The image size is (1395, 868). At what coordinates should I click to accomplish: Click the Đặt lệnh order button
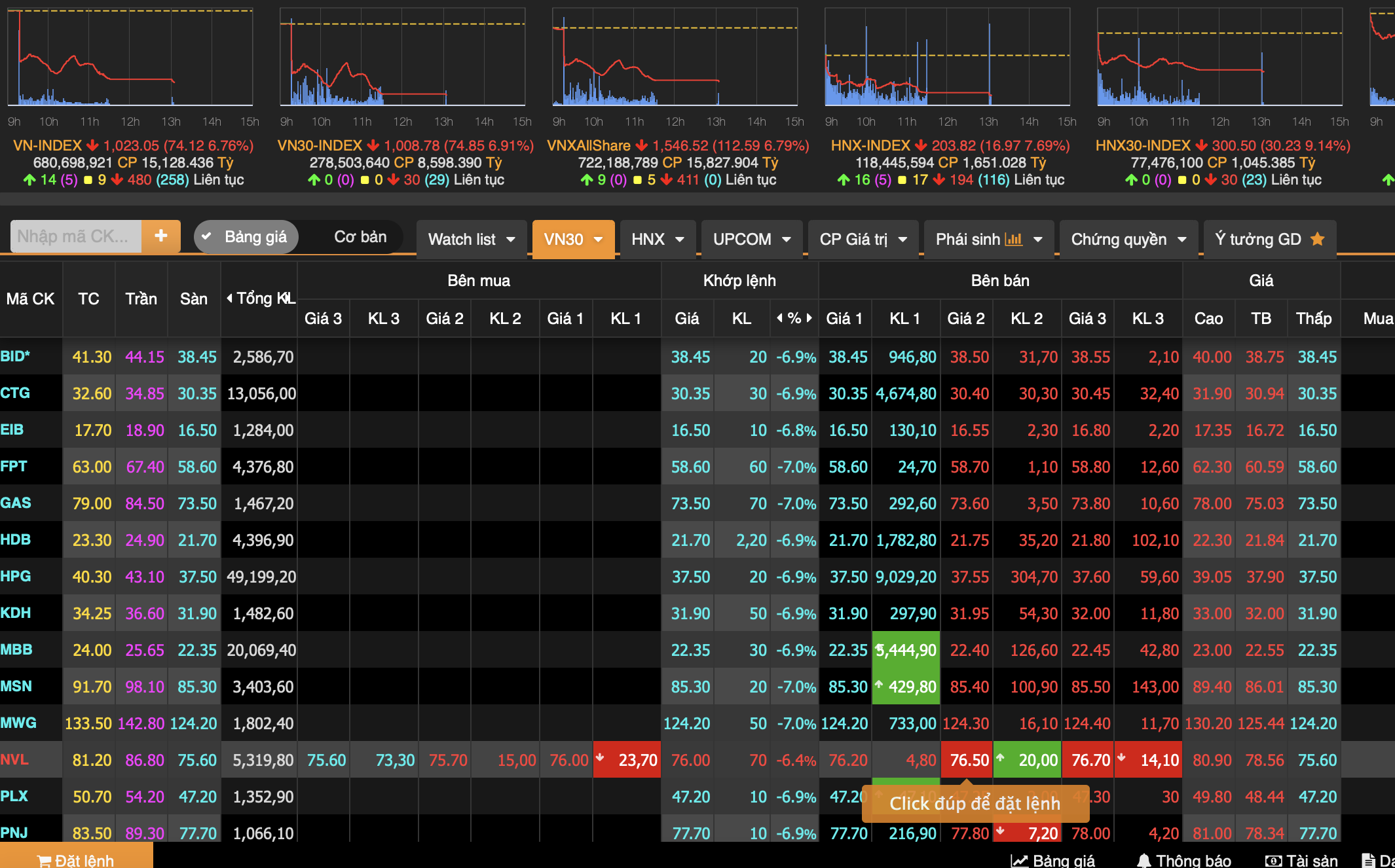pos(76,856)
